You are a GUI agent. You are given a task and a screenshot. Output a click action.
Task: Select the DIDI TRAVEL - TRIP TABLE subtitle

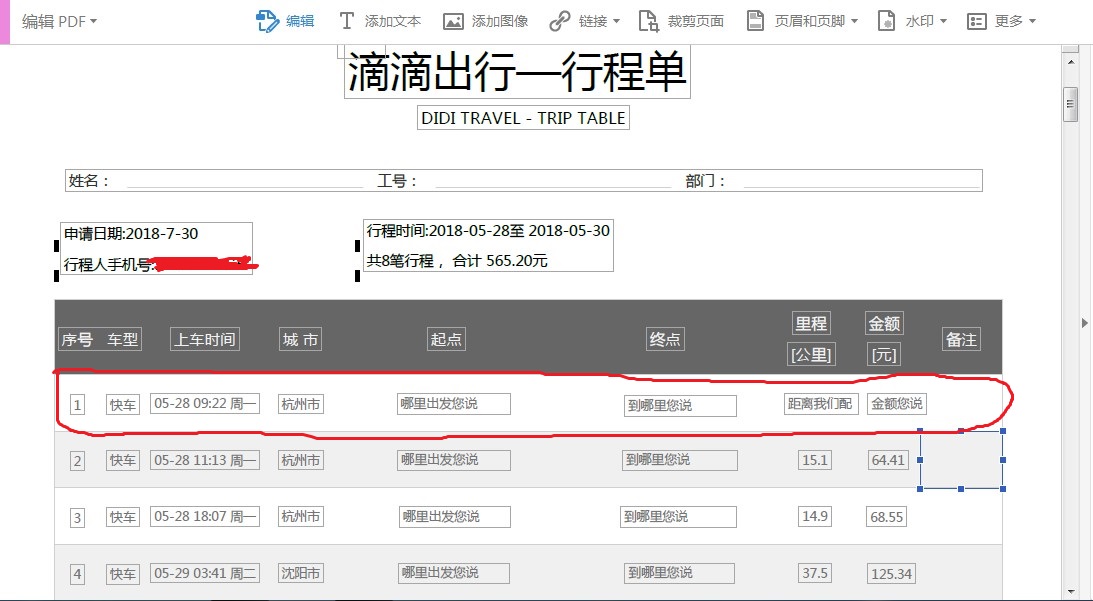tap(523, 118)
